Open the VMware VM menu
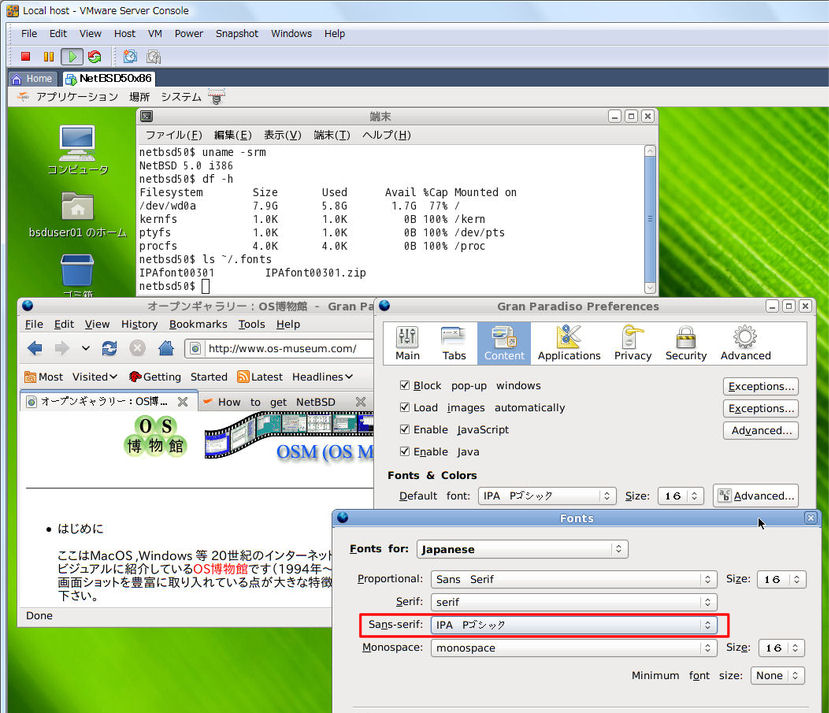 [155, 34]
